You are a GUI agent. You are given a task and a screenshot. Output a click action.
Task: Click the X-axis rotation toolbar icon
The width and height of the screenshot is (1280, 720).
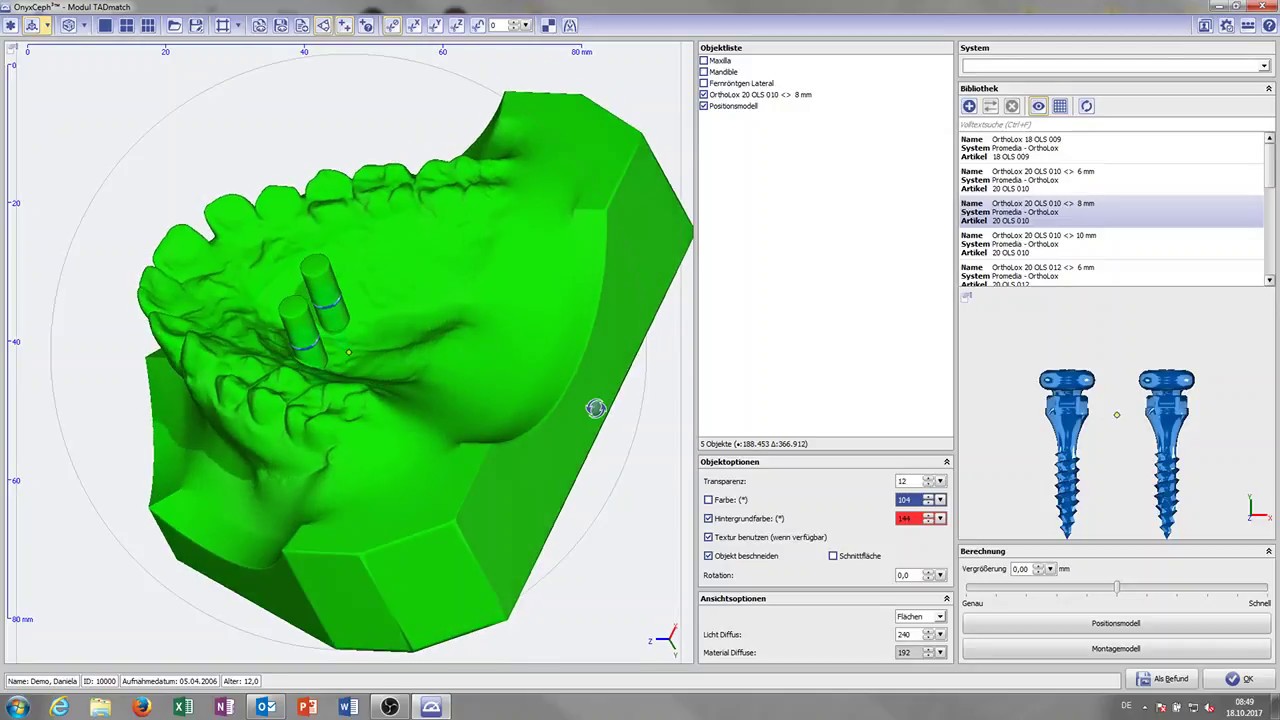(x=414, y=25)
